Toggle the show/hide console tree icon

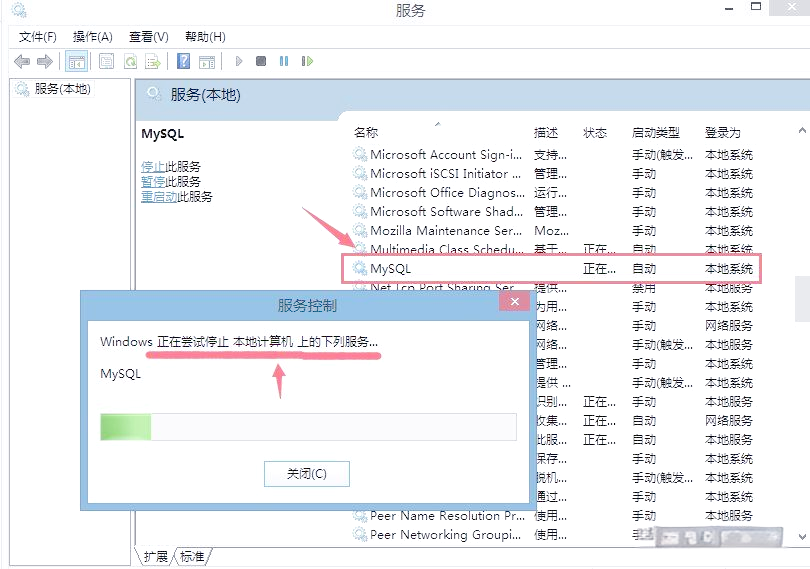pos(77,61)
